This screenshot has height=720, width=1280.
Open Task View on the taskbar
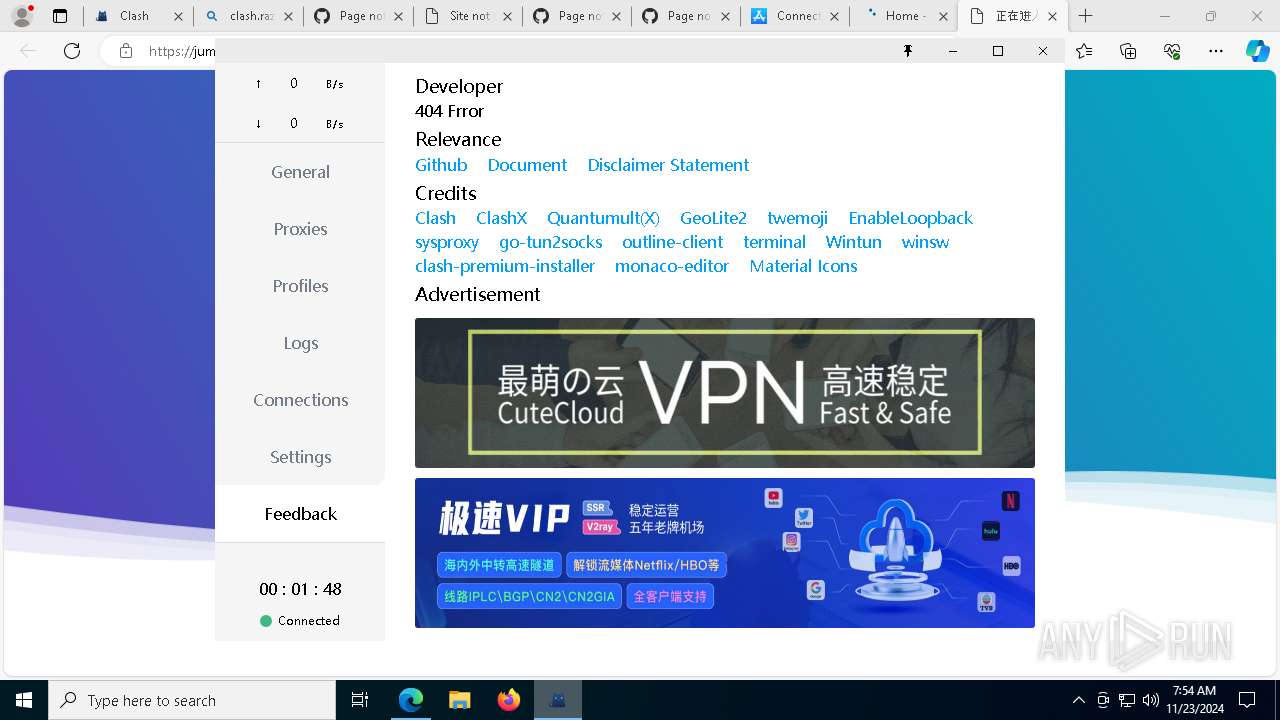click(360, 700)
